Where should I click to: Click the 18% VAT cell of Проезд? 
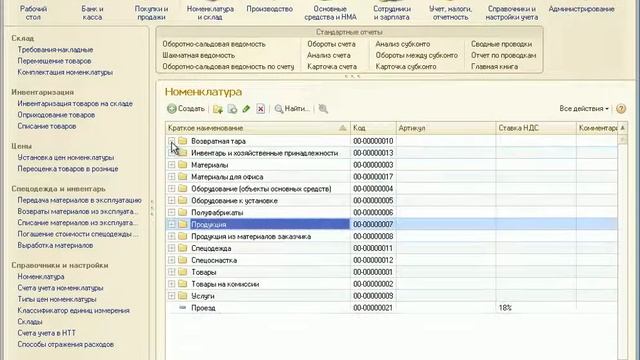pyautogui.click(x=536, y=307)
